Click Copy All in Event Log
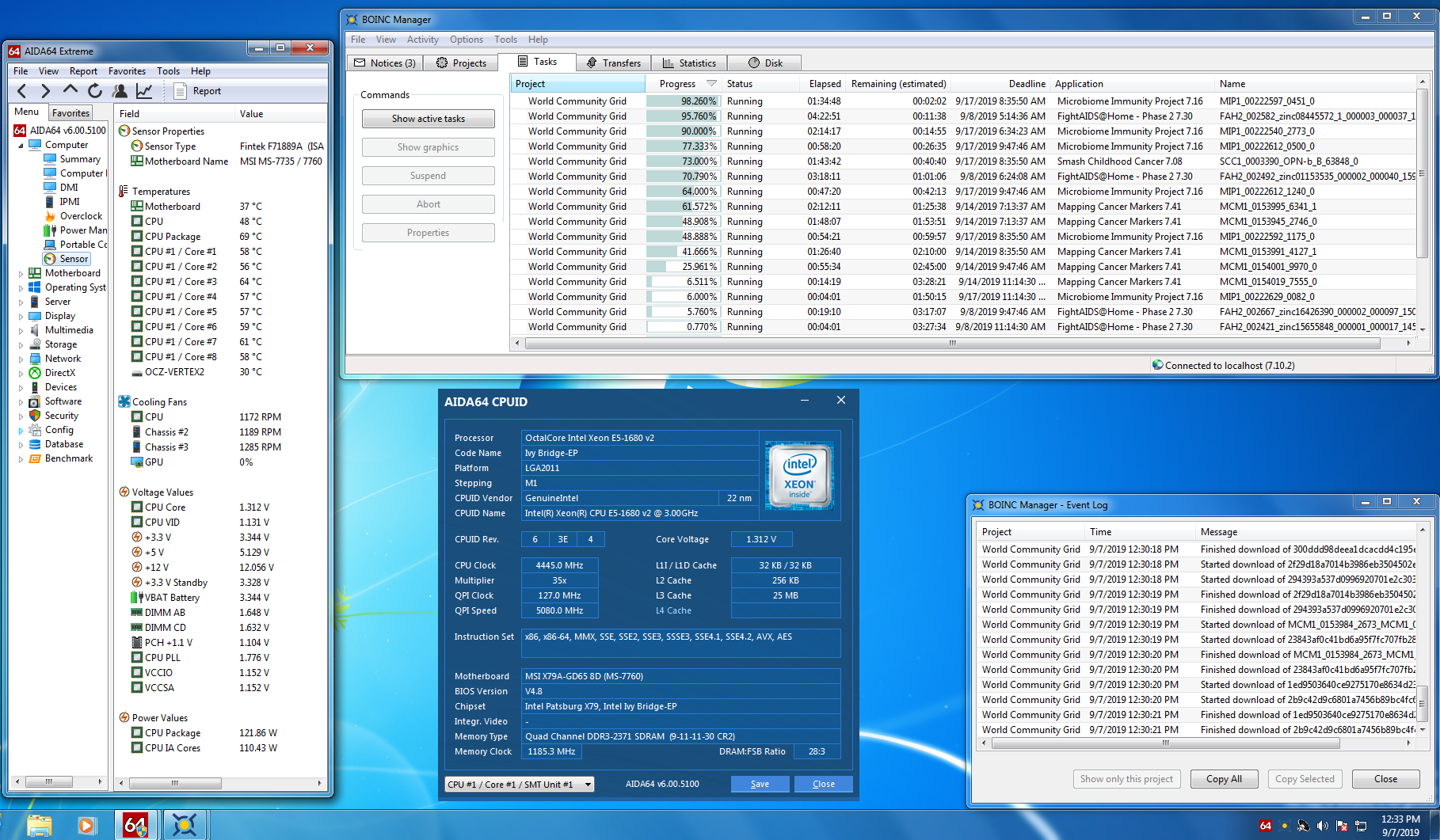Viewport: 1440px width, 840px height. tap(1224, 779)
